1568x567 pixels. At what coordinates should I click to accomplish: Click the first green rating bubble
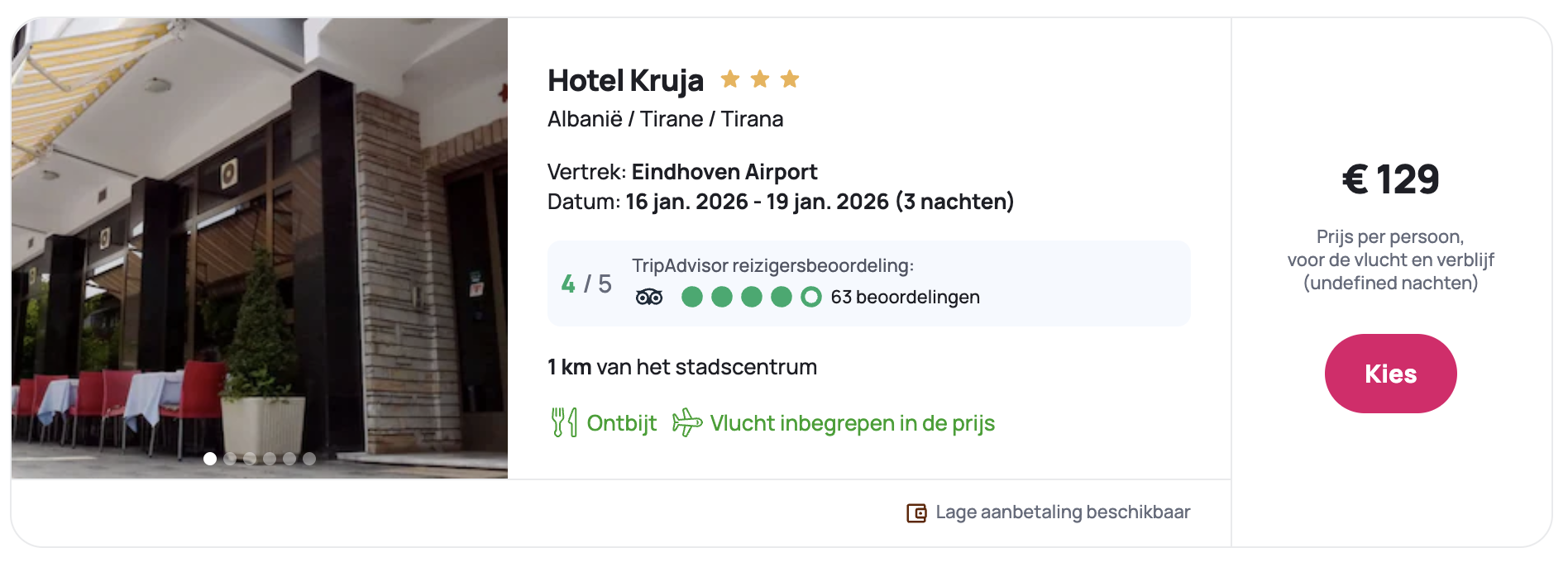point(692,297)
